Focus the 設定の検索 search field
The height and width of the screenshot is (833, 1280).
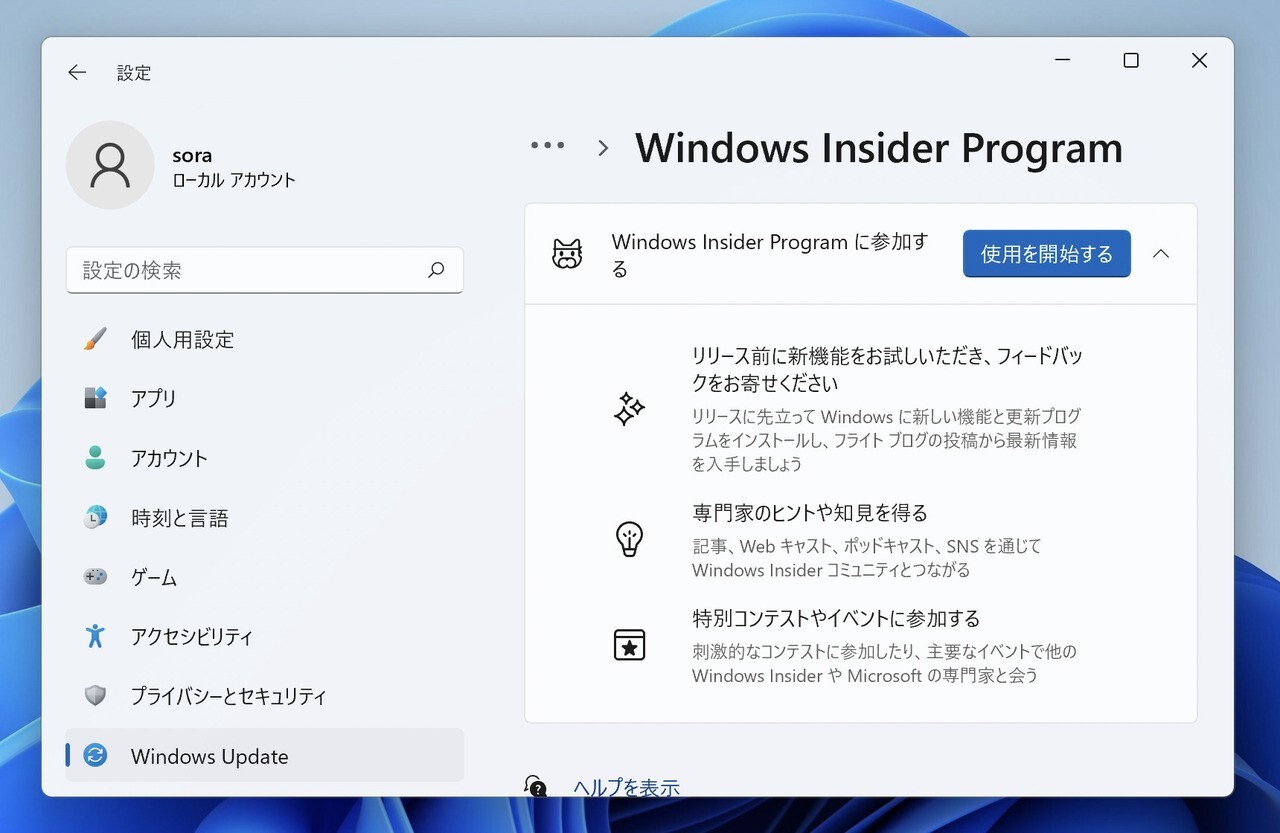265,270
